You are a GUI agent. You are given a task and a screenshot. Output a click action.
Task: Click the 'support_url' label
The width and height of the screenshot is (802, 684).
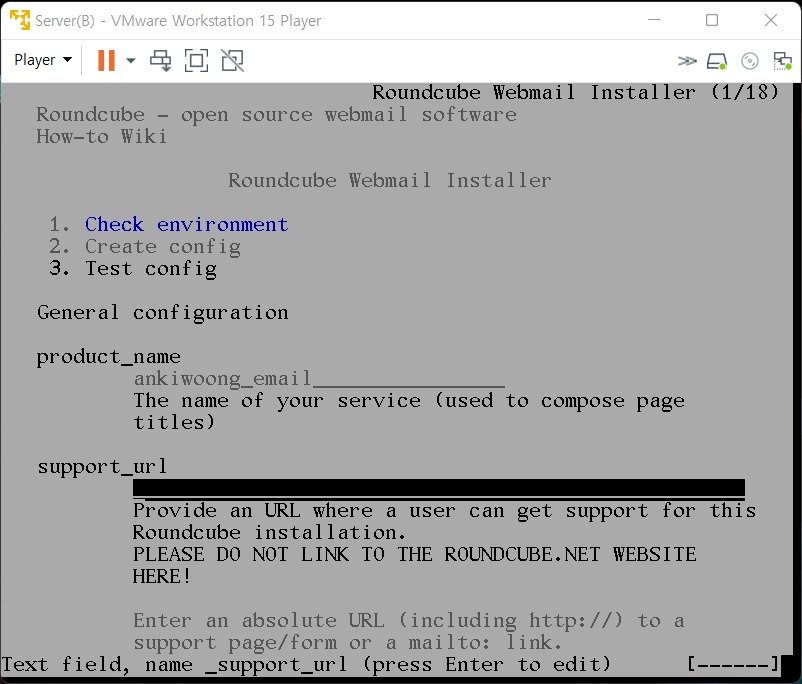tap(102, 467)
